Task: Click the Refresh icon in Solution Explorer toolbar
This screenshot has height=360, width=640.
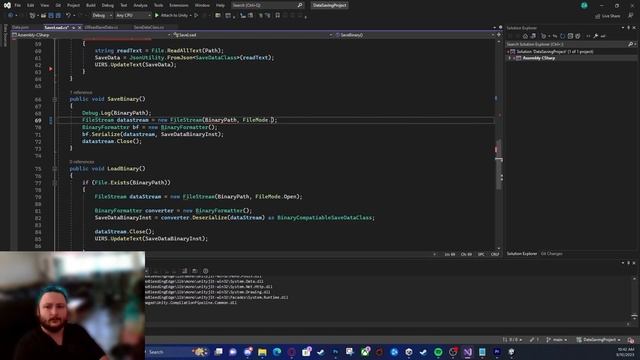Action: click(x=562, y=36)
